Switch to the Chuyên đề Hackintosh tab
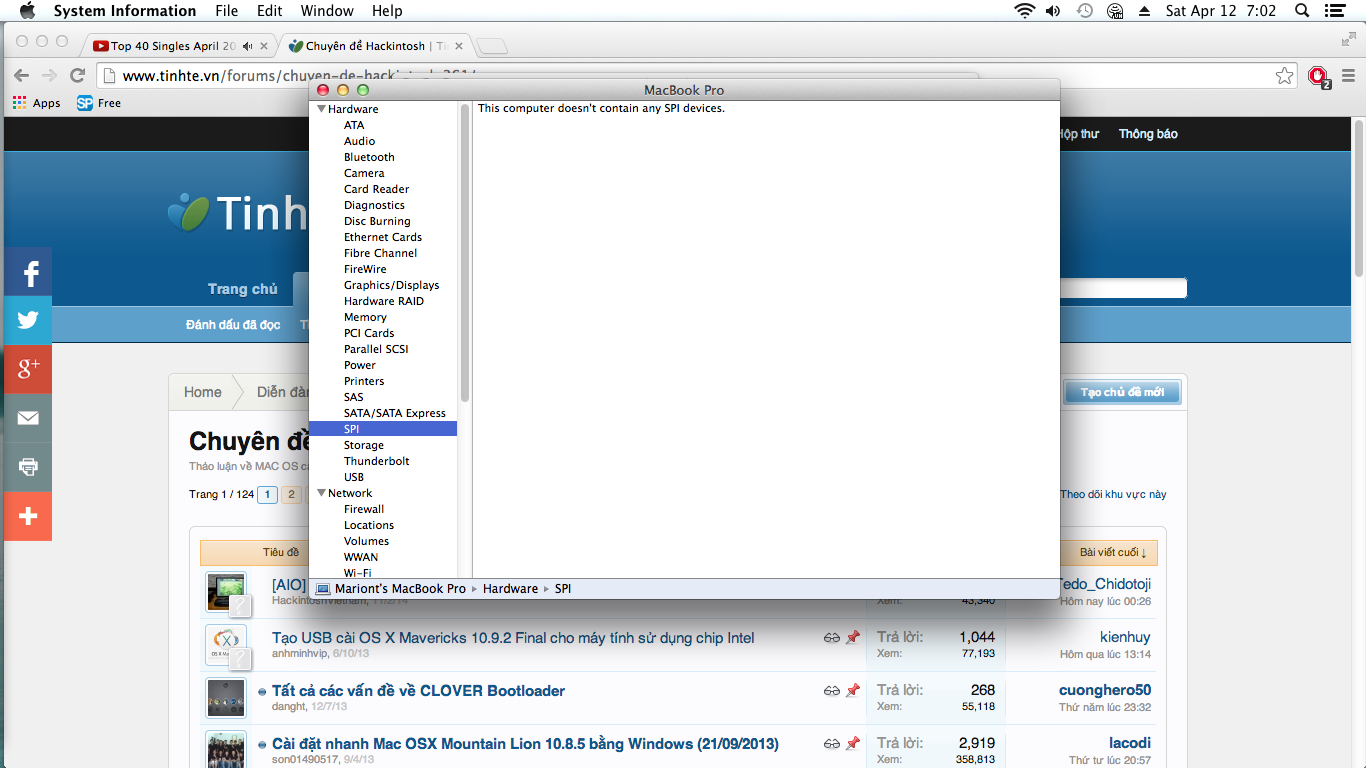1366x768 pixels. 376,46
